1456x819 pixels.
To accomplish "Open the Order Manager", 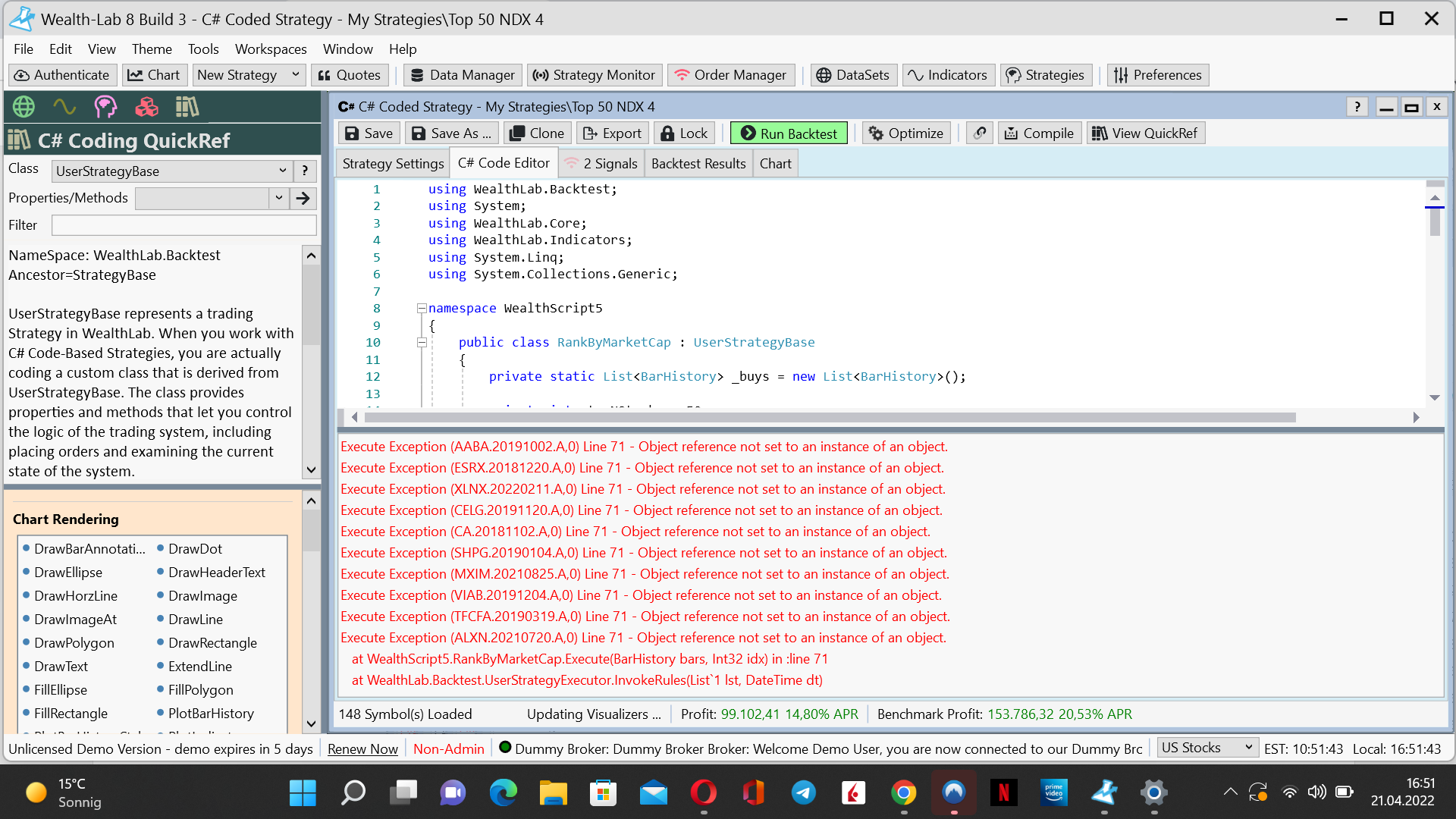I will [x=731, y=75].
